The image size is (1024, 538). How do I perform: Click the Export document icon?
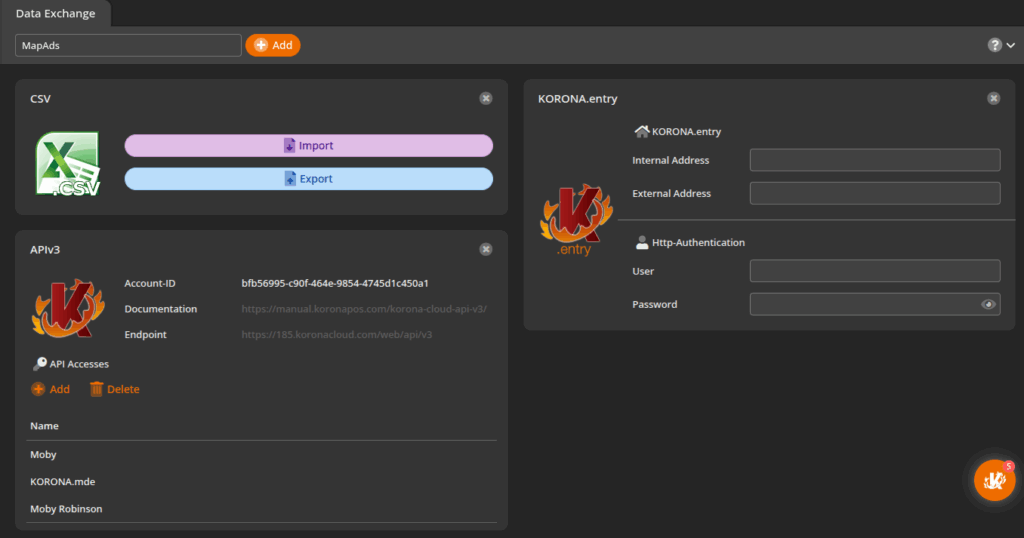(x=290, y=179)
